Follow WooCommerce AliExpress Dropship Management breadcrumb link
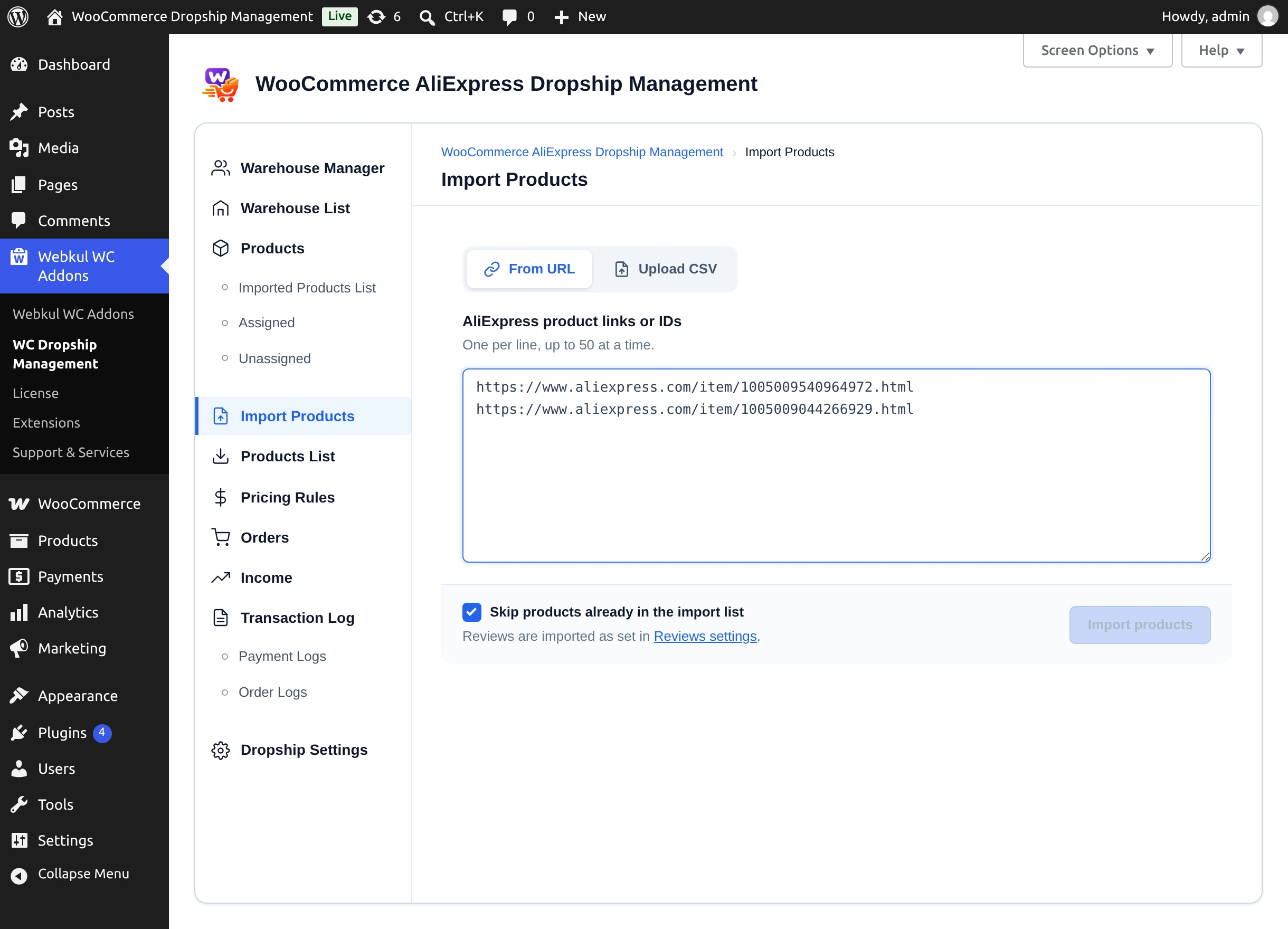1288x929 pixels. pos(582,152)
